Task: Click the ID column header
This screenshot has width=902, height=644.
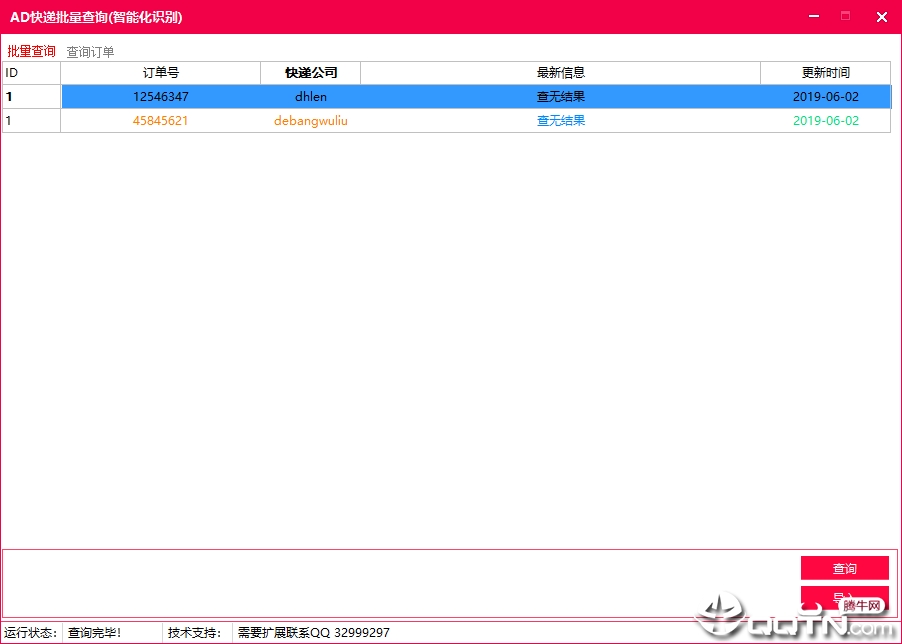Action: click(x=31, y=73)
